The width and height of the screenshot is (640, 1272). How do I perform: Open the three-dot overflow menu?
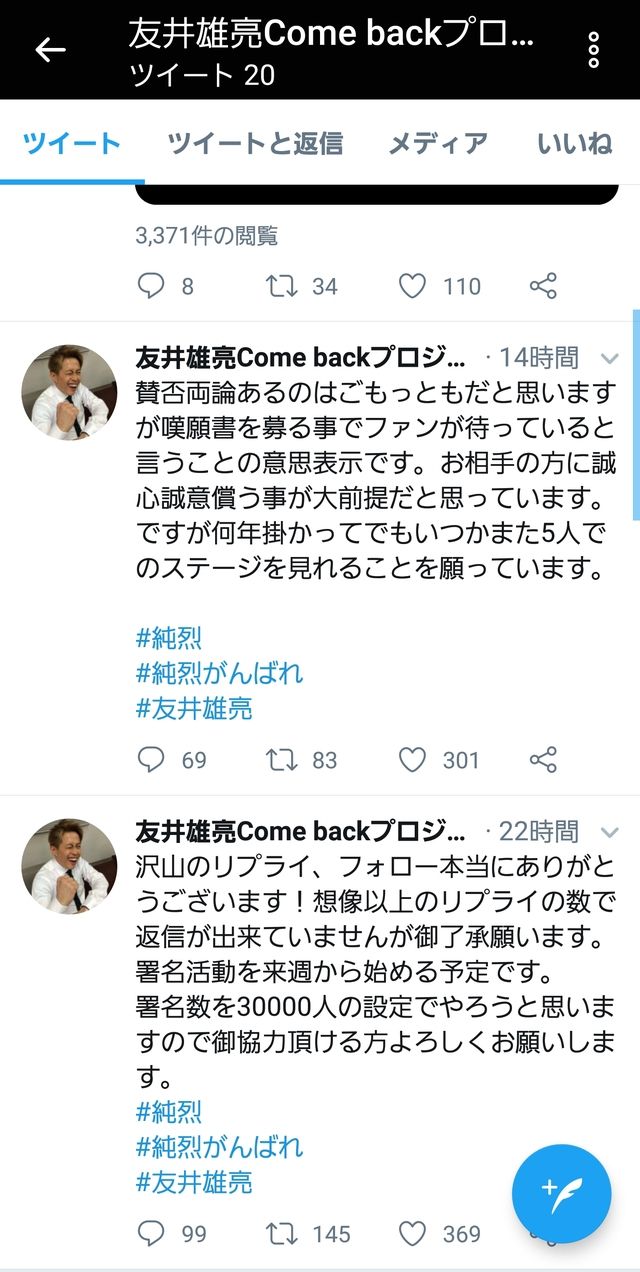pyautogui.click(x=594, y=49)
